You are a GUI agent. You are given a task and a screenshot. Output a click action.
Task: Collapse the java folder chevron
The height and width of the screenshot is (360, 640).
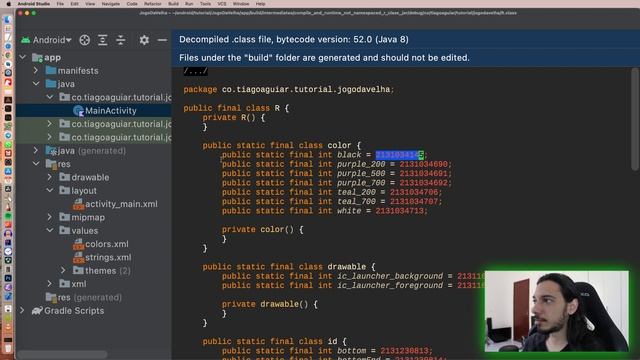tap(36, 84)
